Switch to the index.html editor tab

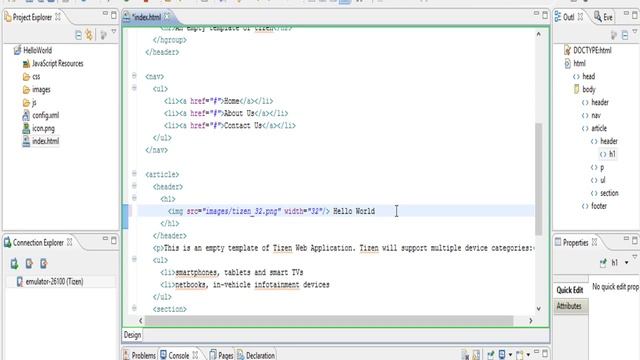pos(147,17)
